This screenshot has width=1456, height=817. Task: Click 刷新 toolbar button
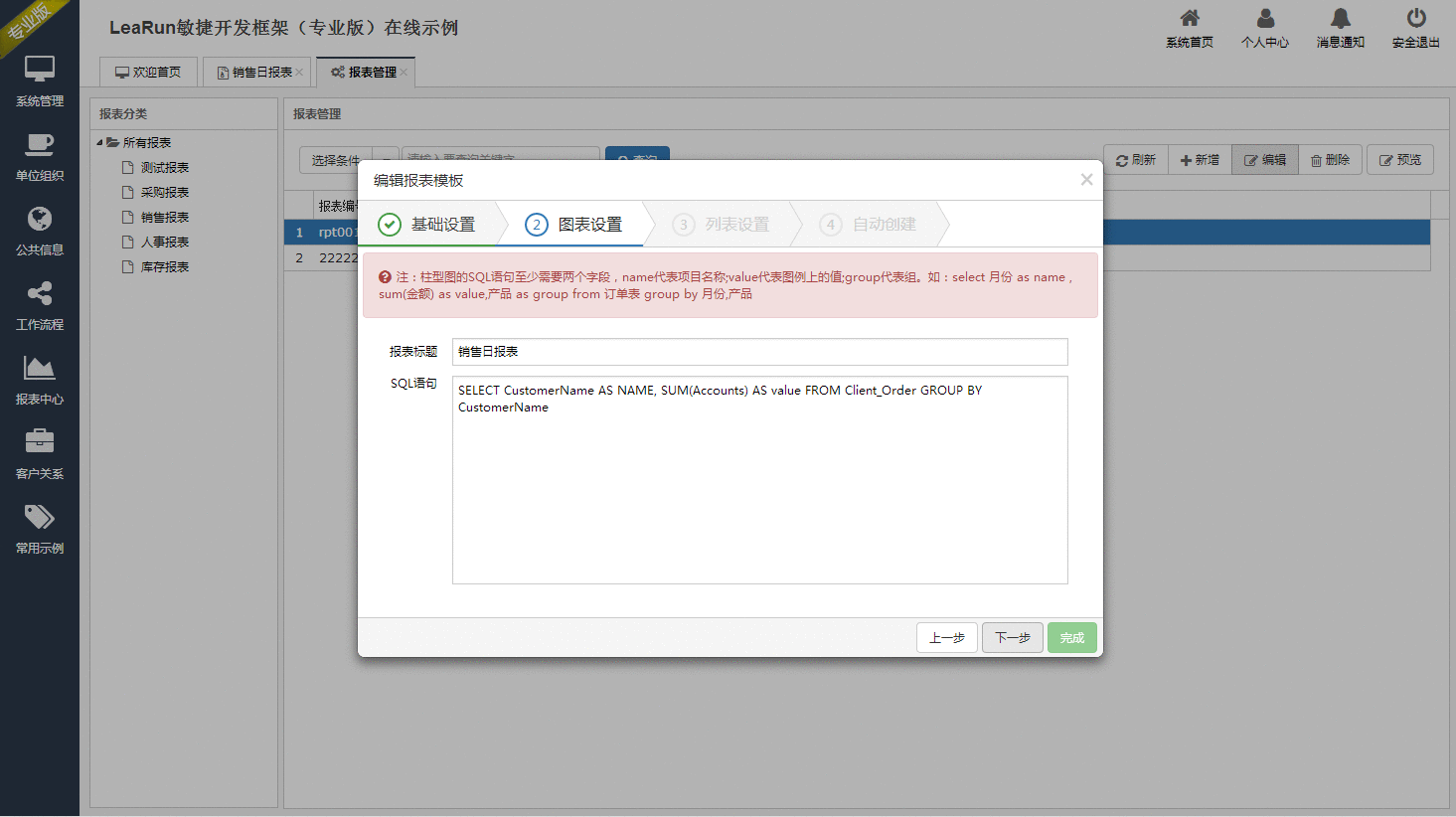coord(1136,160)
